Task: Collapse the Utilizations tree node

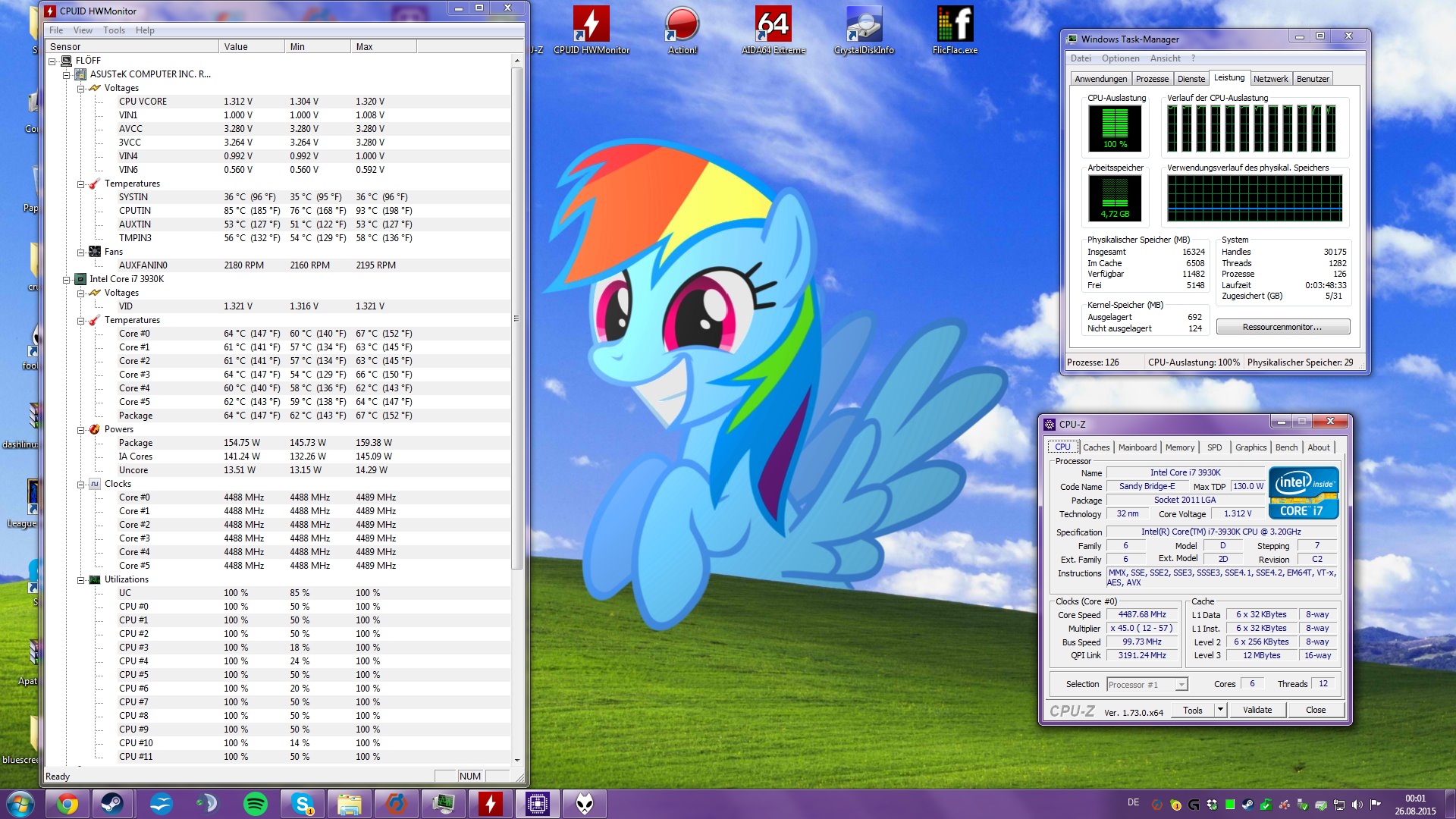Action: (x=80, y=580)
